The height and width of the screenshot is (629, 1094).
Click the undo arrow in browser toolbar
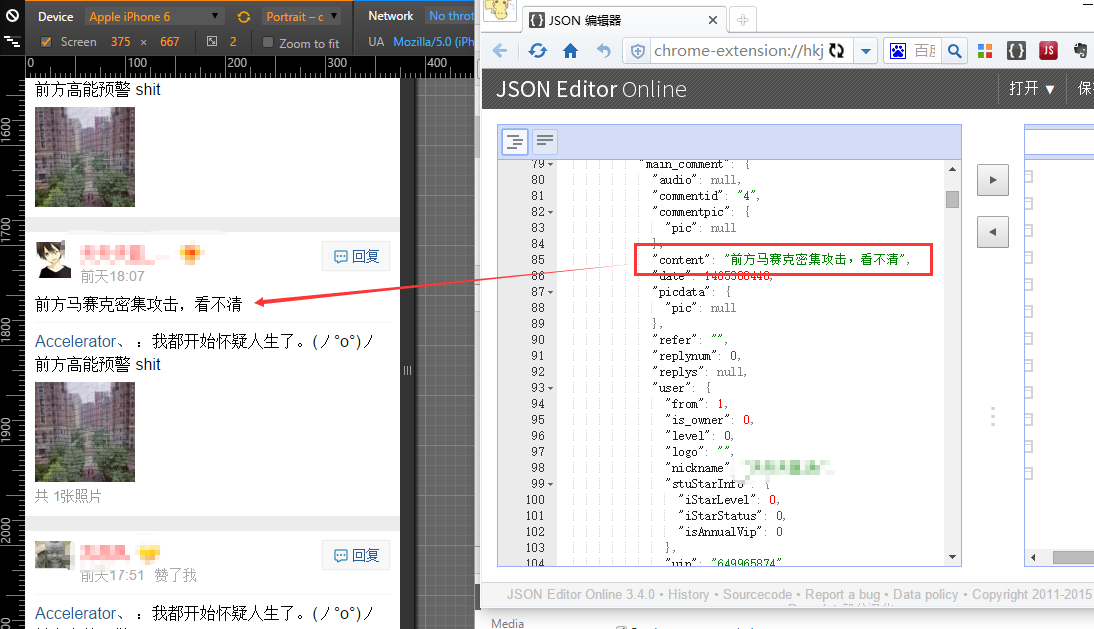604,51
